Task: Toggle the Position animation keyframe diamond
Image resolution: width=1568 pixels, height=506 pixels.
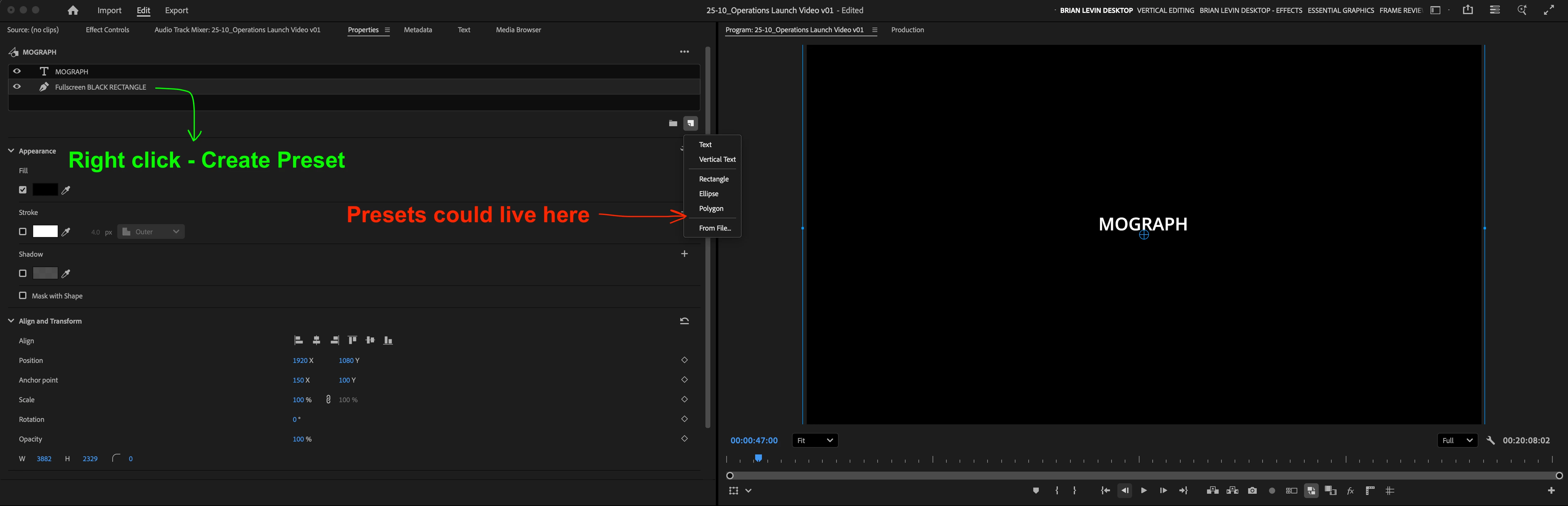Action: [x=684, y=360]
